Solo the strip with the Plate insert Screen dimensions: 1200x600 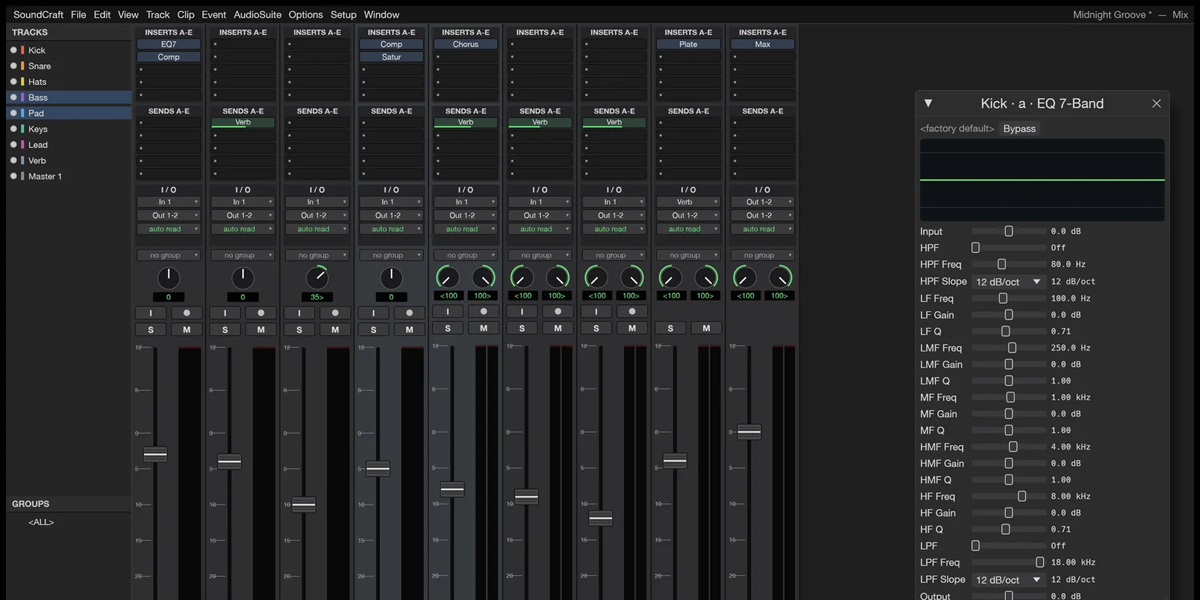click(x=670, y=328)
